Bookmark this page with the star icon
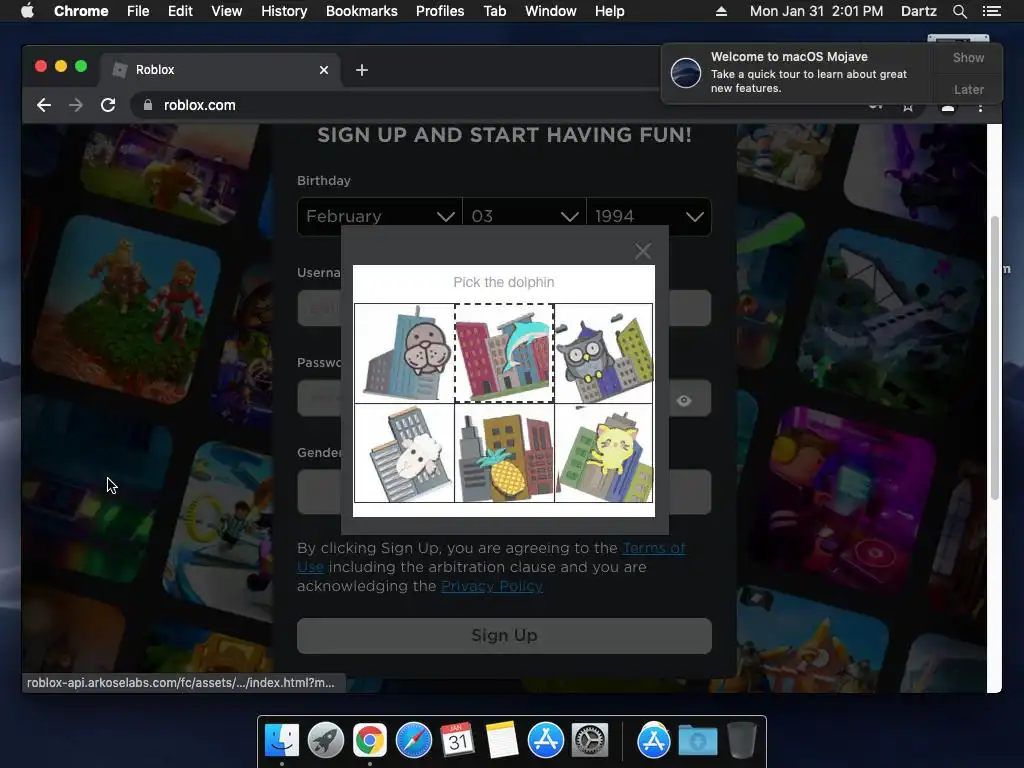 click(x=908, y=106)
